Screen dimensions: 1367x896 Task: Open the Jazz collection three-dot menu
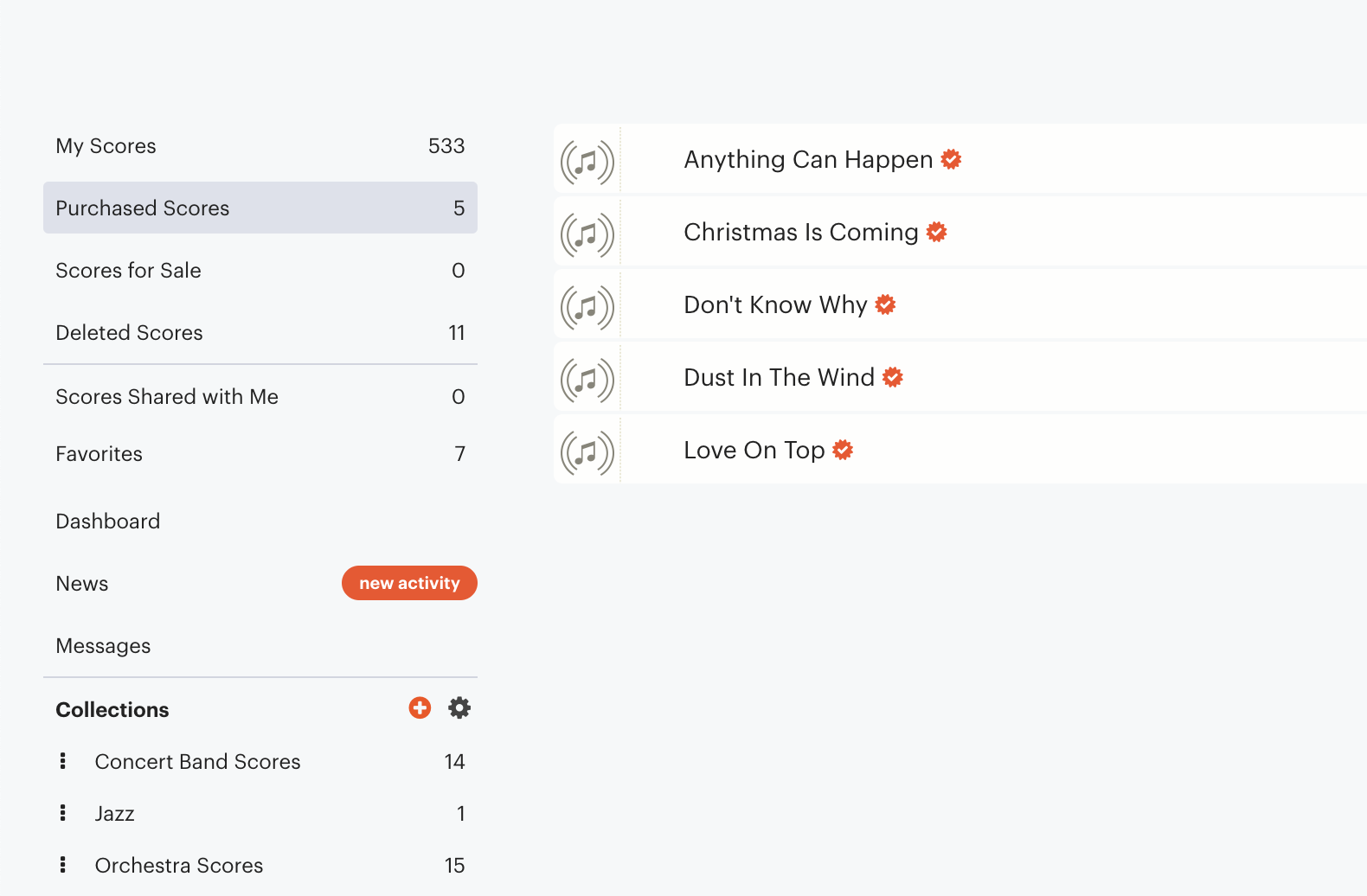point(62,813)
